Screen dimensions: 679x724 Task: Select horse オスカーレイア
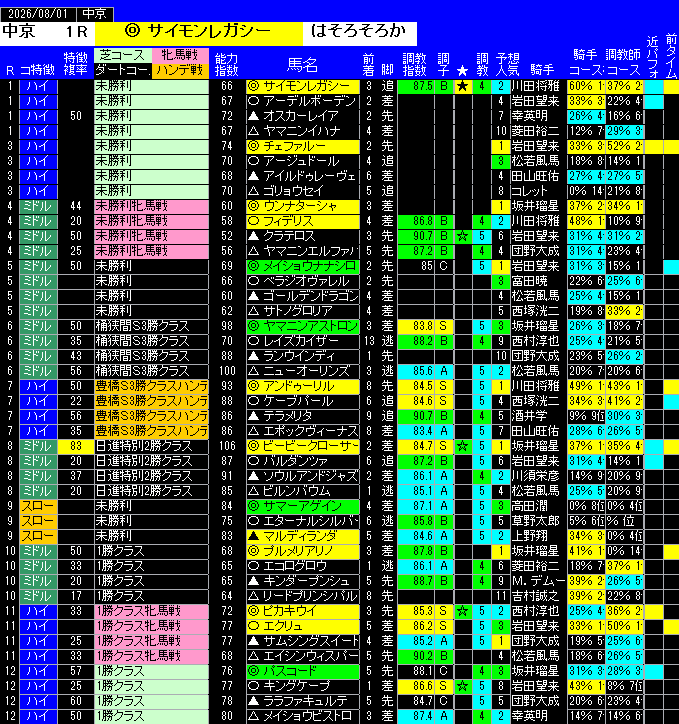[x=303, y=116]
